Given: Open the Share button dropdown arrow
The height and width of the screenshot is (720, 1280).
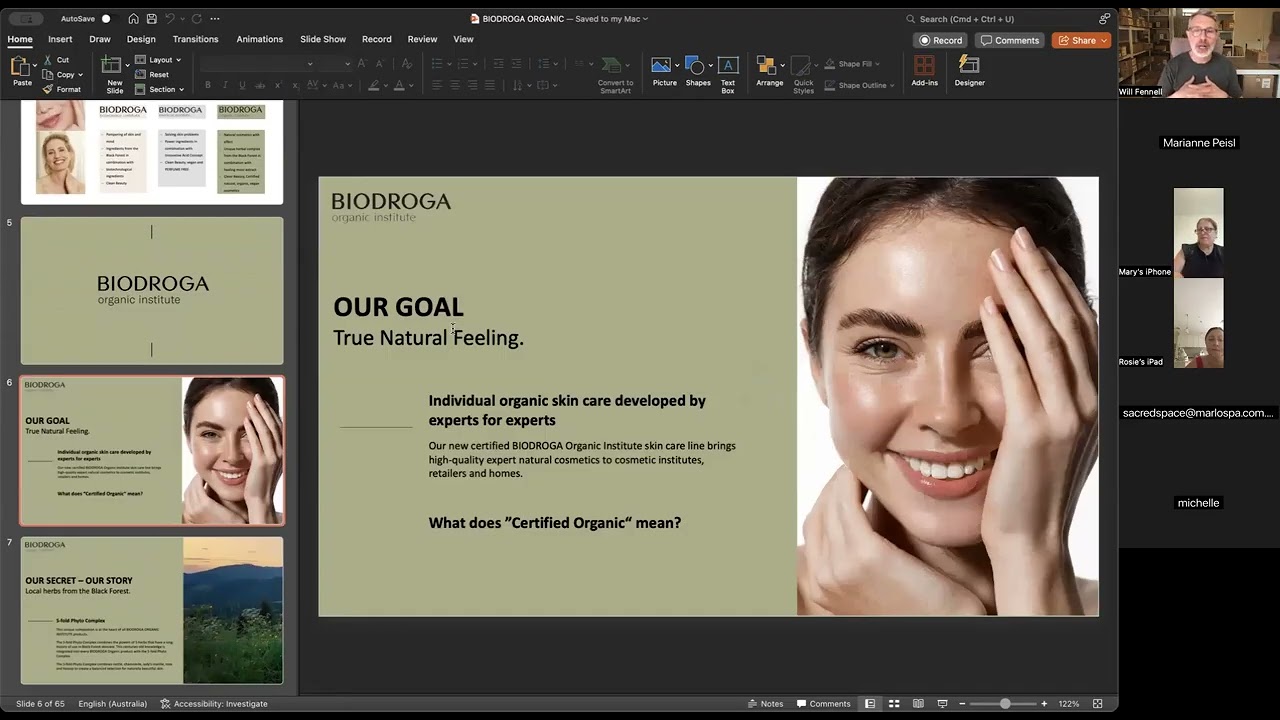Looking at the screenshot, I should (1104, 40).
